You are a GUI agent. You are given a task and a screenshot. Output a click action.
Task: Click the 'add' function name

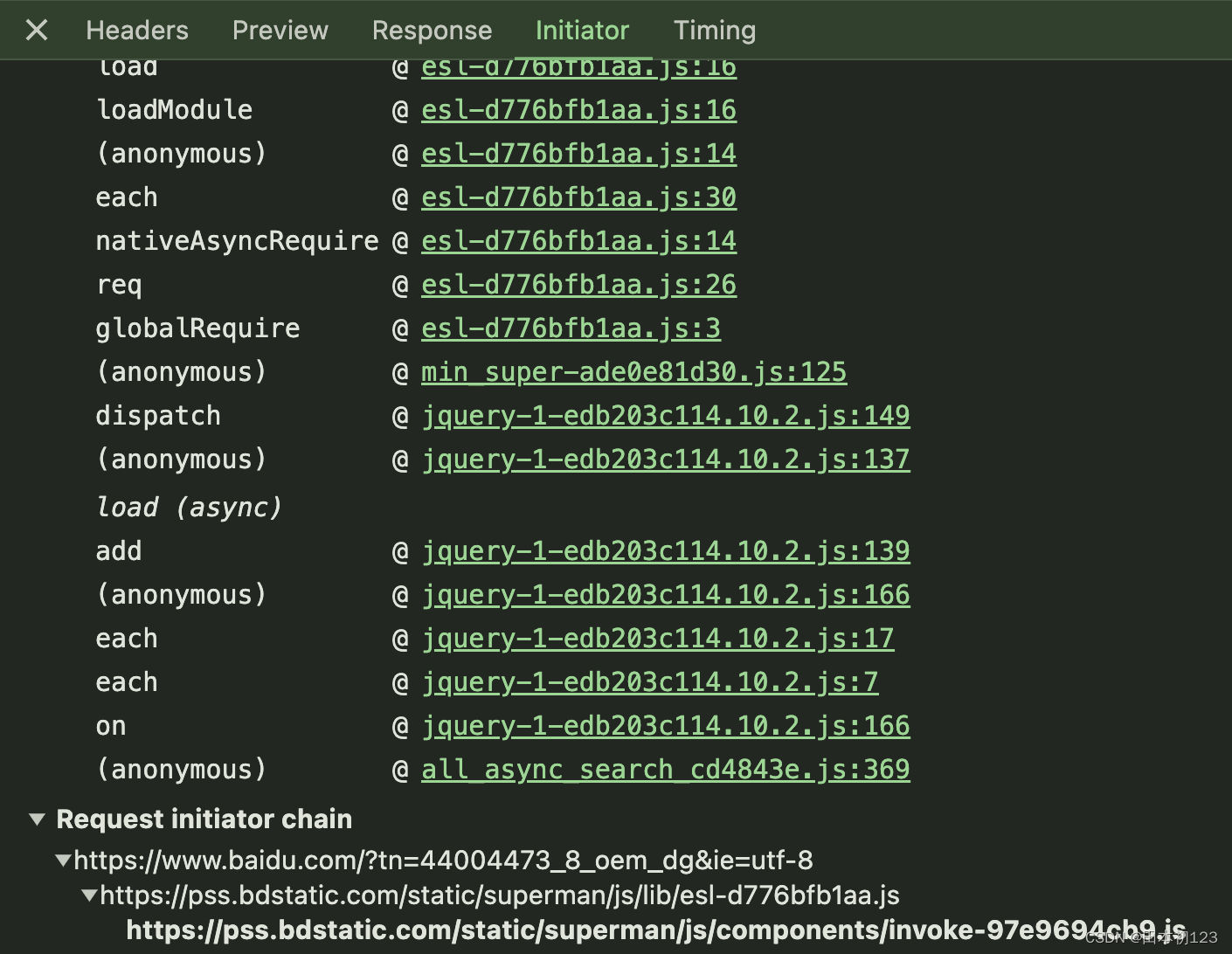119,551
